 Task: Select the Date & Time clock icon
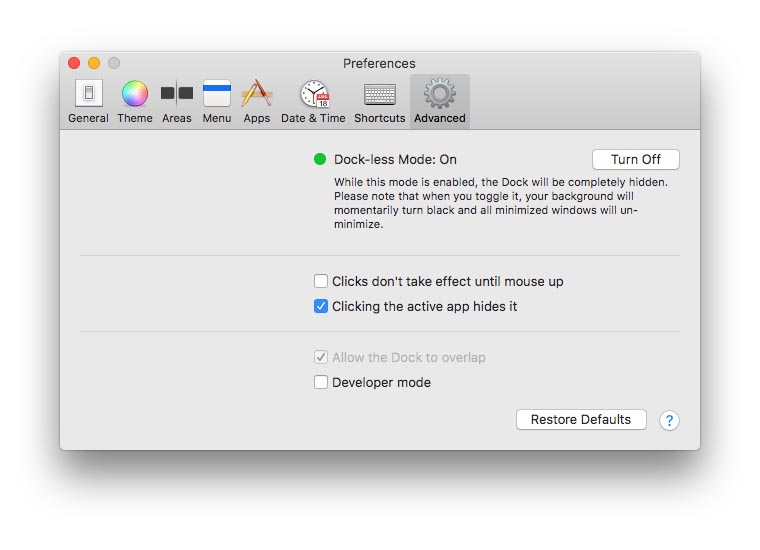point(314,94)
